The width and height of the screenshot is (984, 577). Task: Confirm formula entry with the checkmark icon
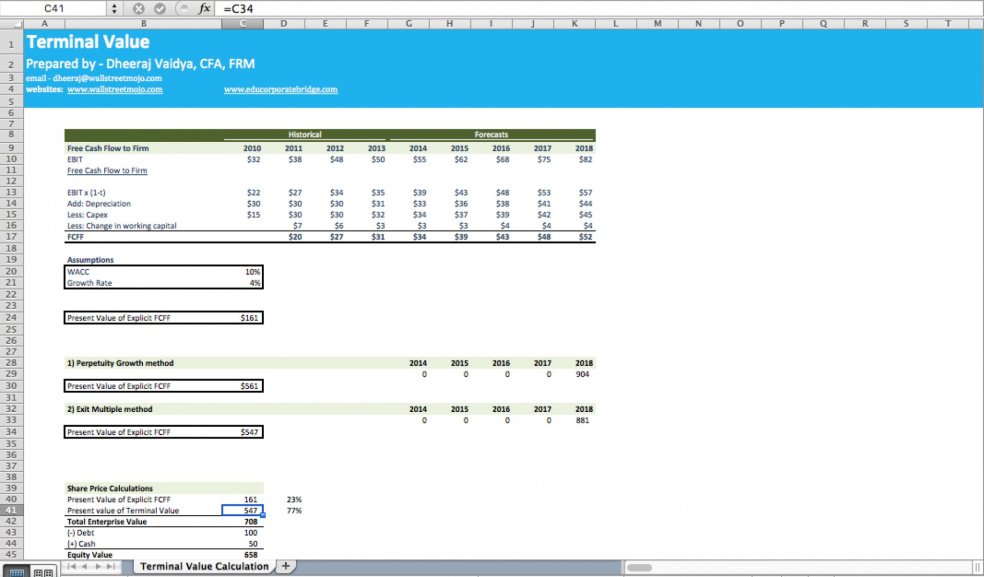click(159, 10)
